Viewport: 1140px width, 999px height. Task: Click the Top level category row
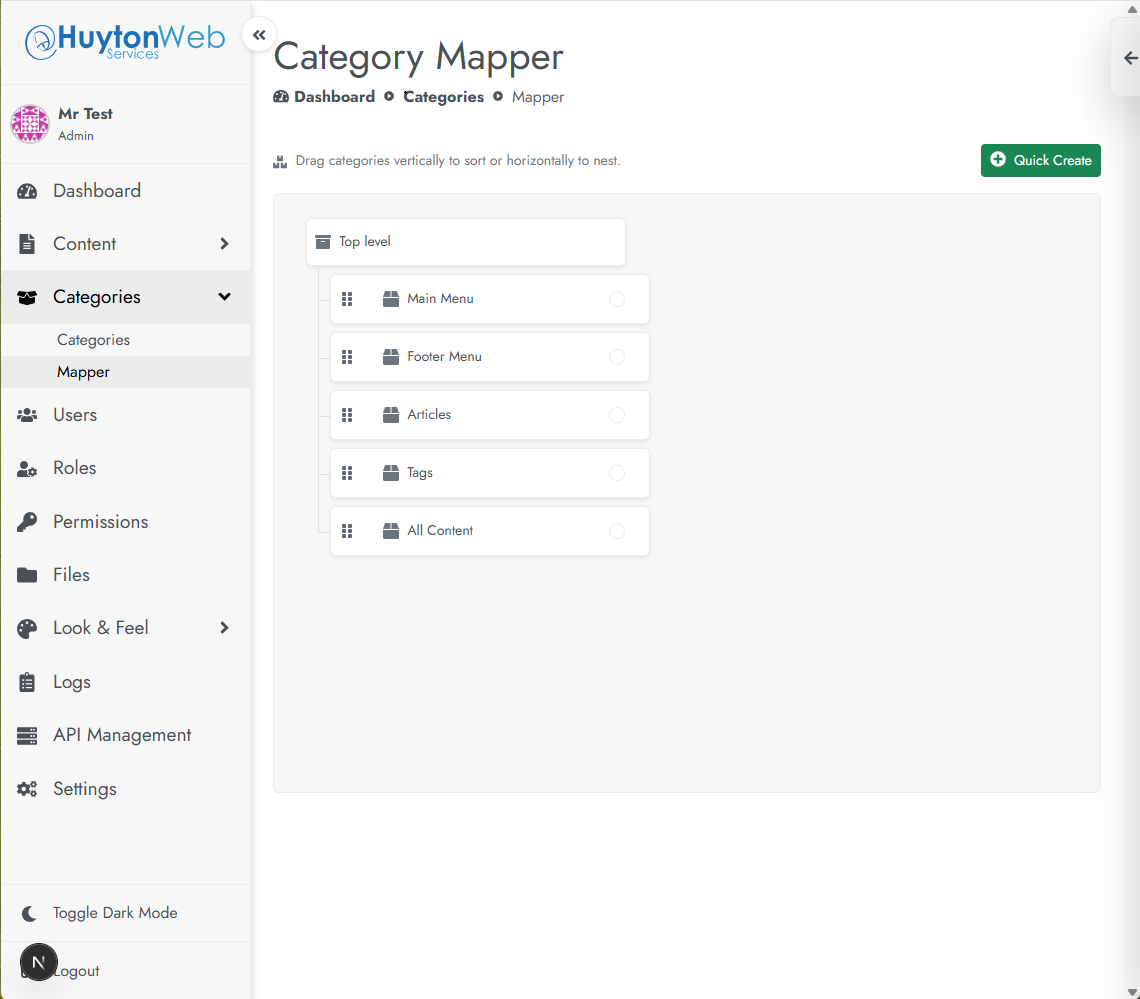tap(465, 242)
